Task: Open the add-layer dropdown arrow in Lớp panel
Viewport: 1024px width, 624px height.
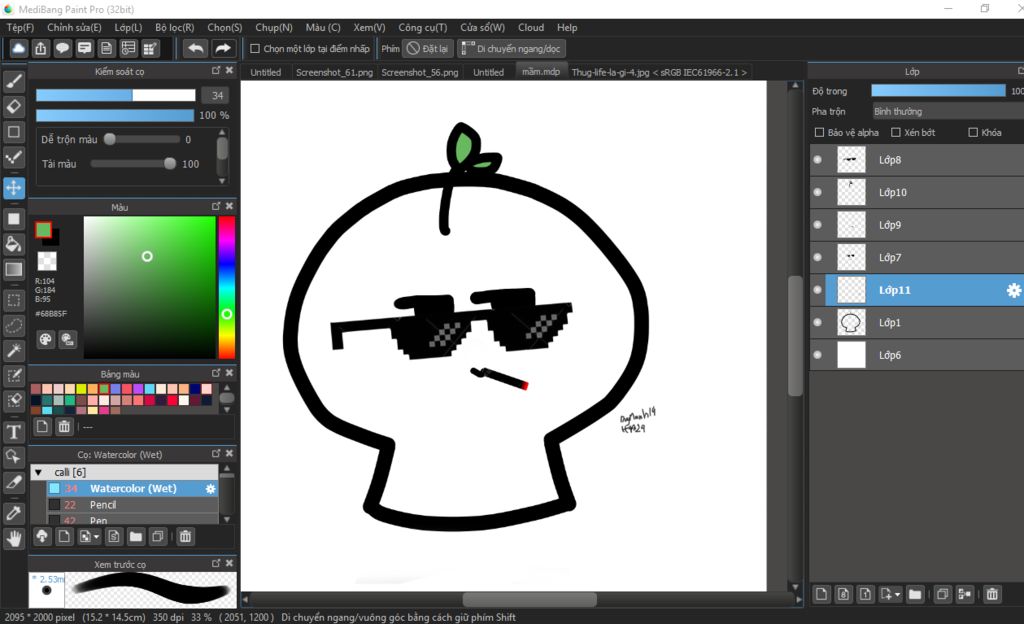Action: [x=897, y=594]
